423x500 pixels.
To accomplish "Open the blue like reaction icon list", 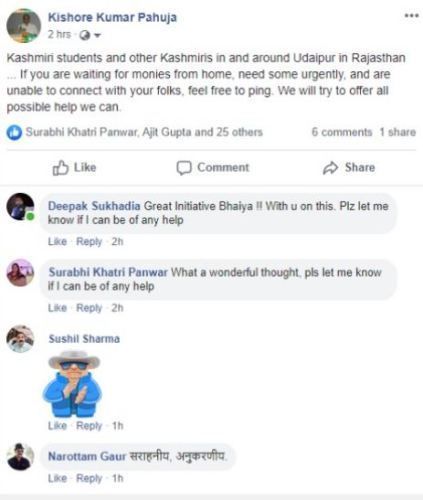I will 14,133.
